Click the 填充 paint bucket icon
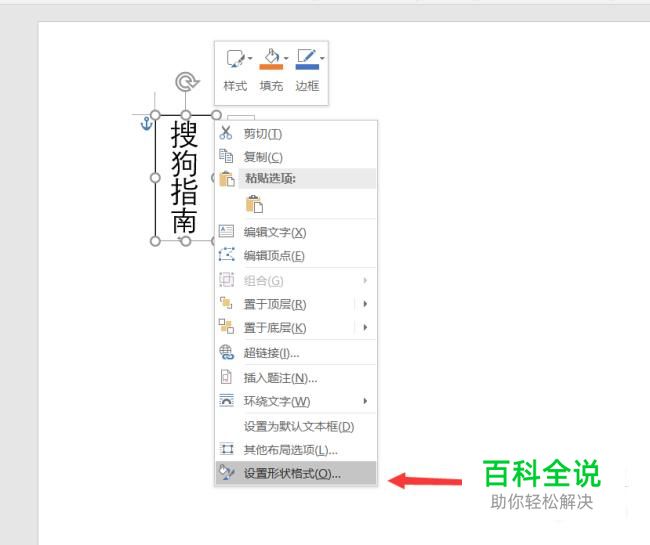650x545 pixels. pyautogui.click(x=272, y=56)
